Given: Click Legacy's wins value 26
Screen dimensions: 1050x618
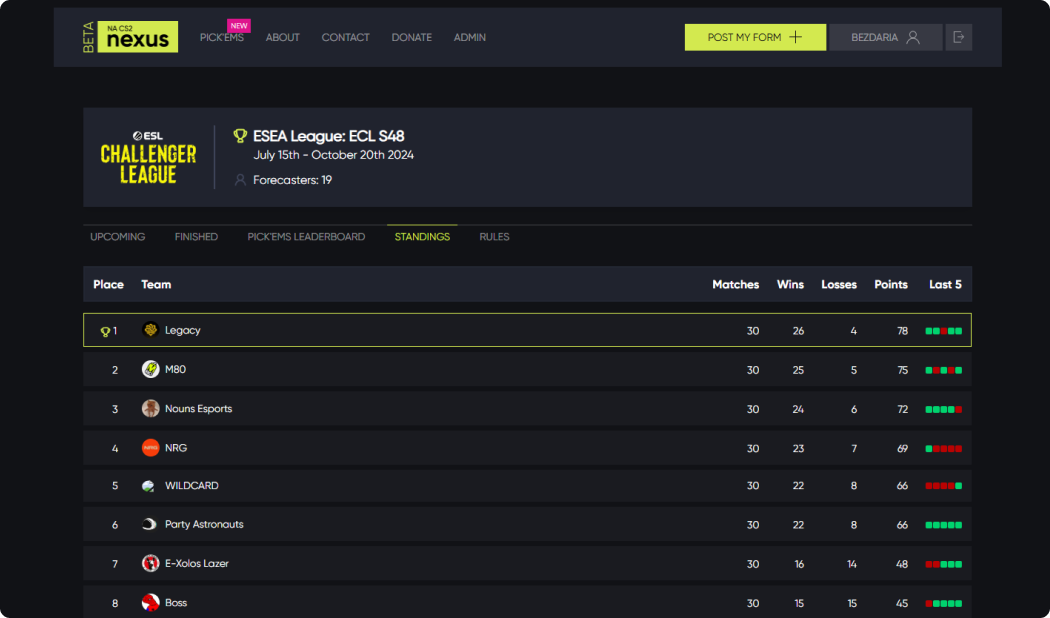Looking at the screenshot, I should coord(798,331).
